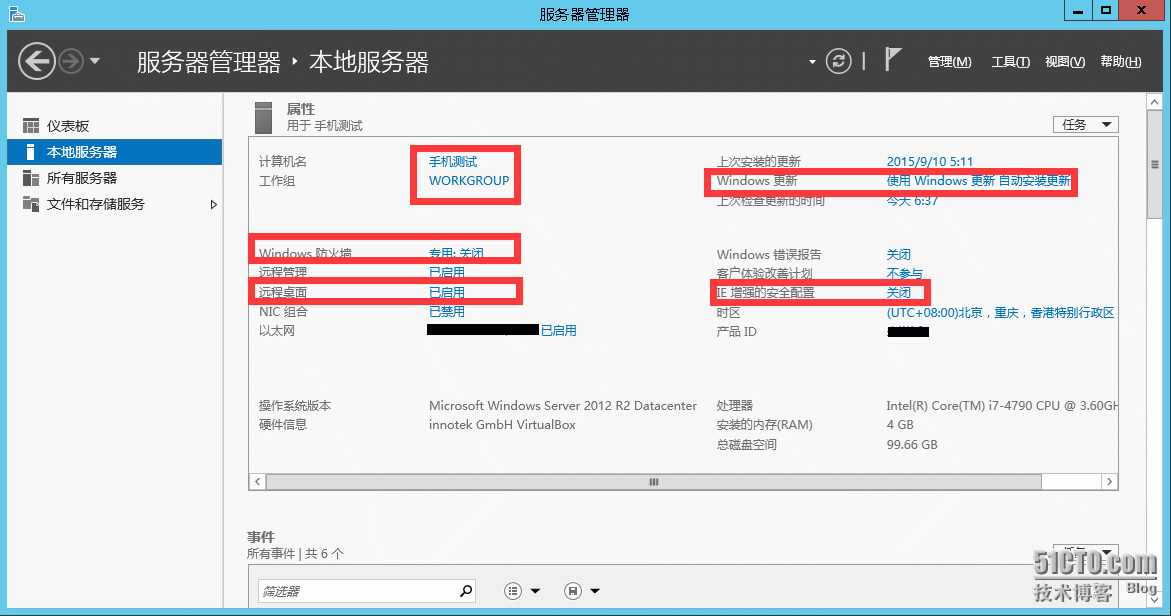Click the Intel(R) Core(TM) i7-4790 processor value

click(x=1001, y=405)
